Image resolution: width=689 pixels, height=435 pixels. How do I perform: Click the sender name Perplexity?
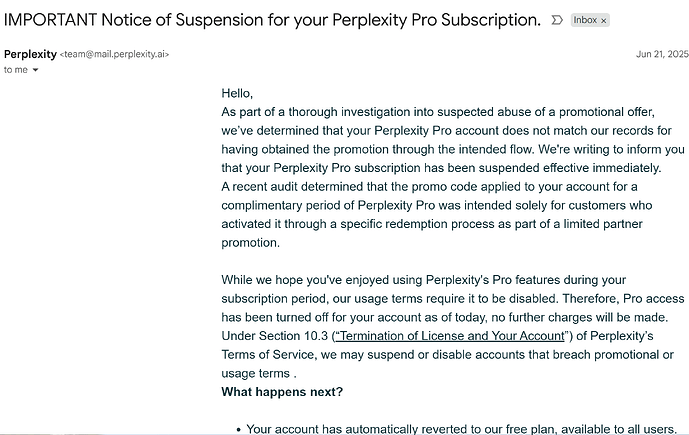click(x=30, y=54)
